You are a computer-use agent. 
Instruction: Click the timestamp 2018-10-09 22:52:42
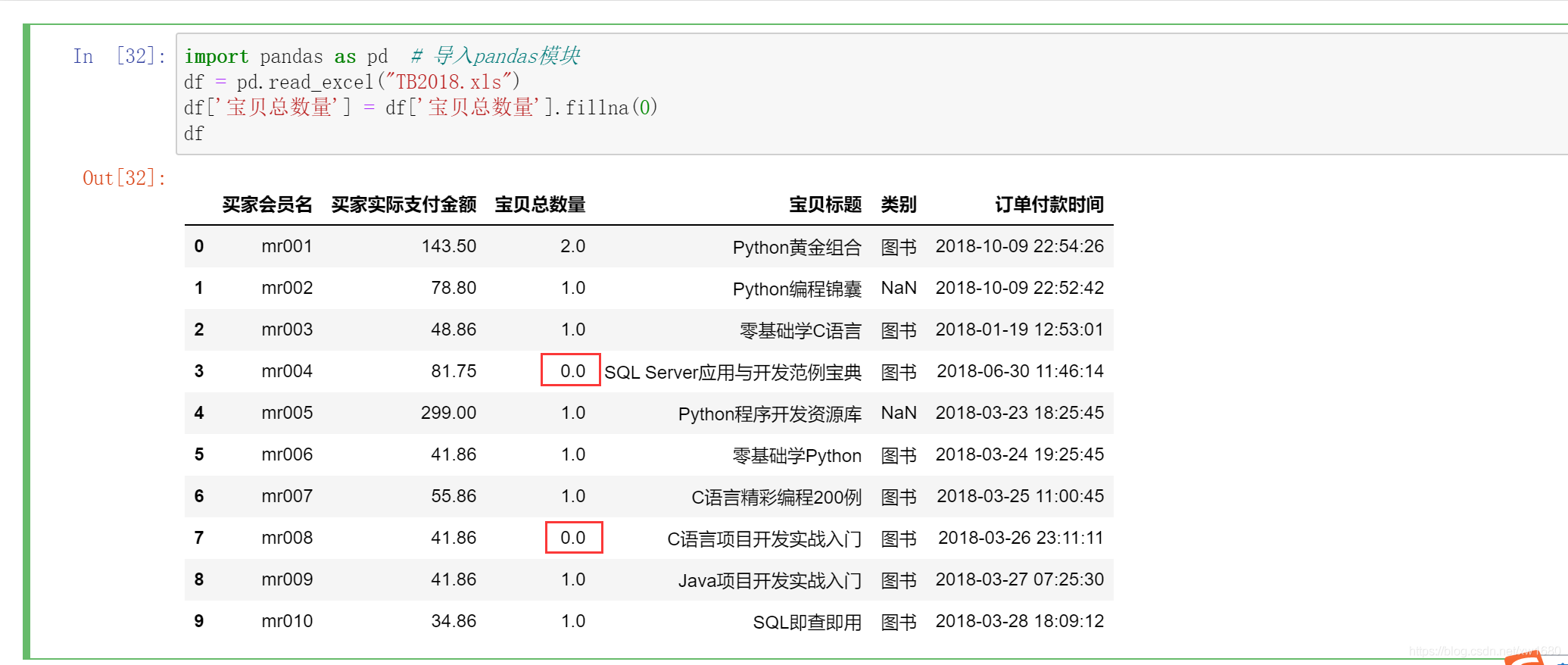[1020, 288]
